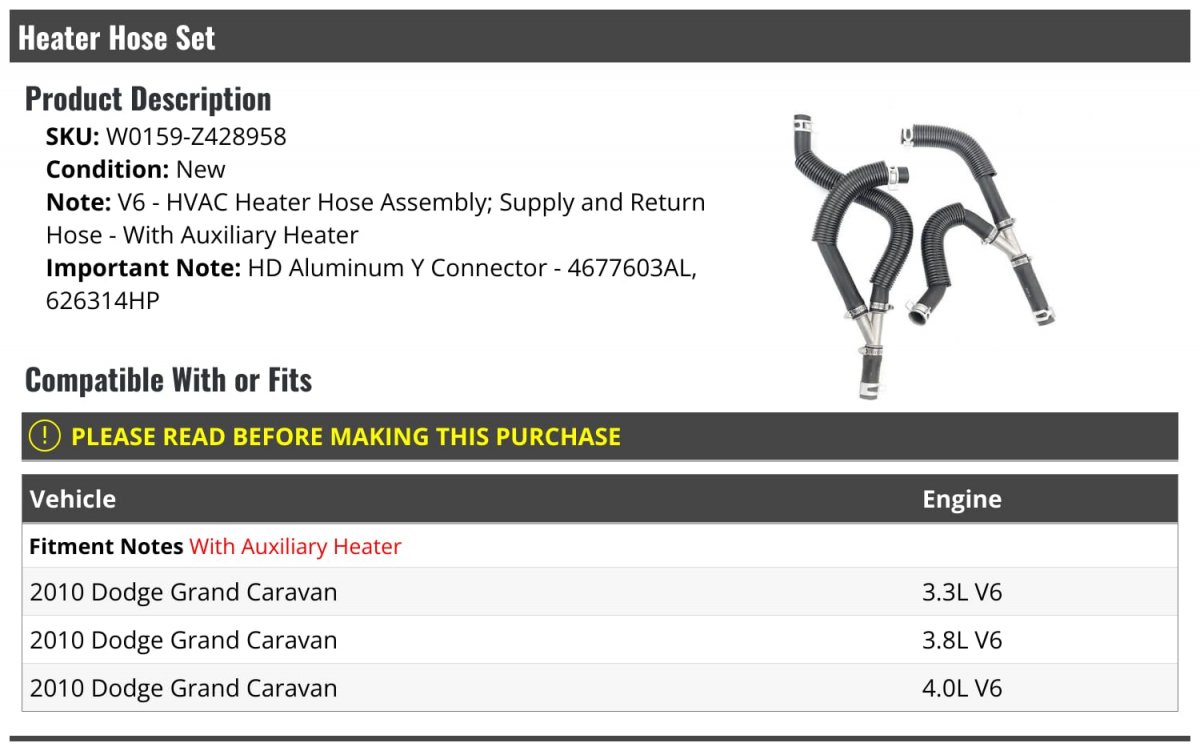Image resolution: width=1200 pixels, height=751 pixels.
Task: Select the 4.0L V6 Grand Caravan row
Action: coord(600,688)
